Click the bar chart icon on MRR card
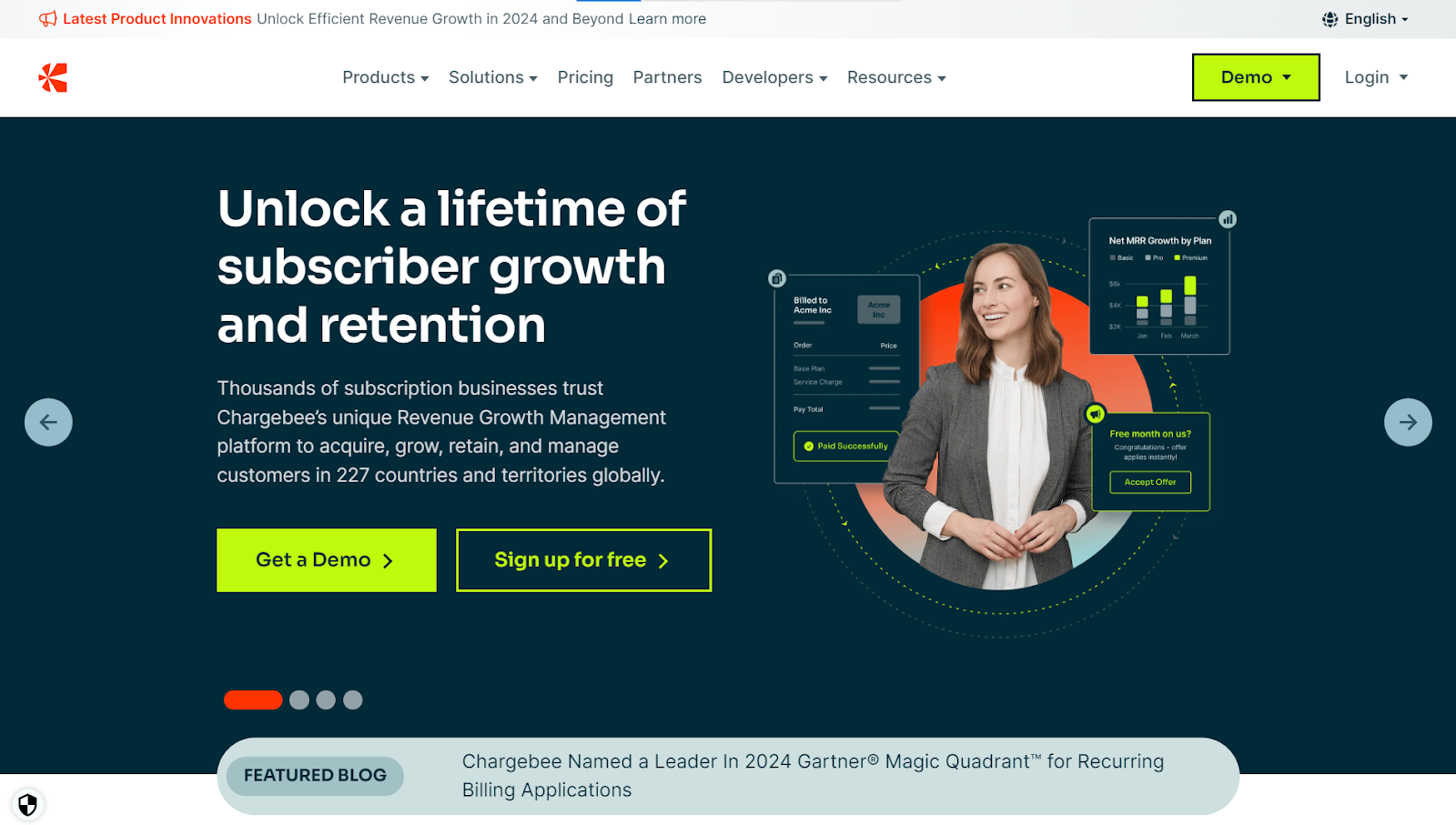The height and width of the screenshot is (825, 1456). (x=1228, y=219)
